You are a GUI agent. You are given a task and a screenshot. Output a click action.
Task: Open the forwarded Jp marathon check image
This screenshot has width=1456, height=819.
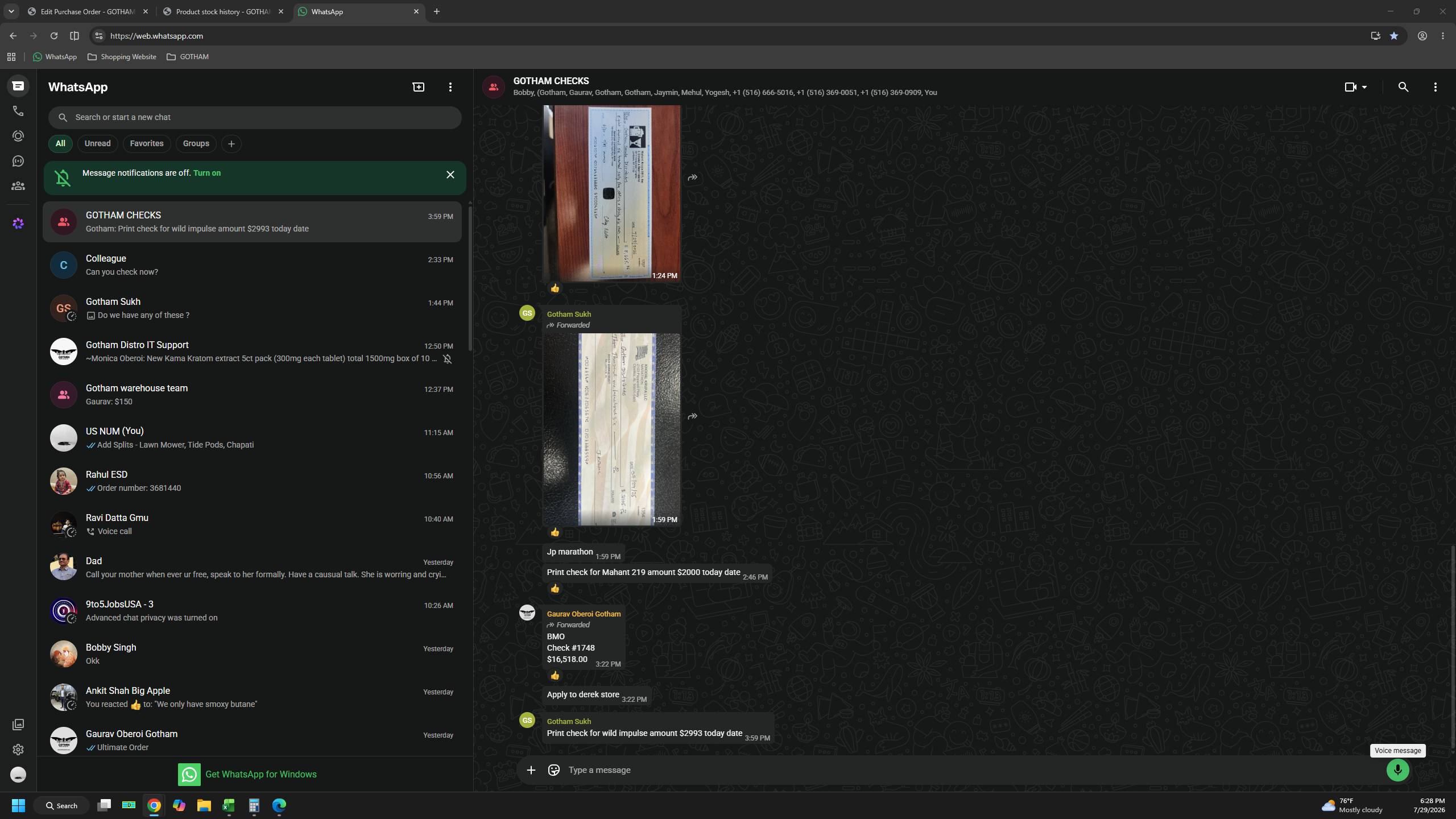coord(611,429)
